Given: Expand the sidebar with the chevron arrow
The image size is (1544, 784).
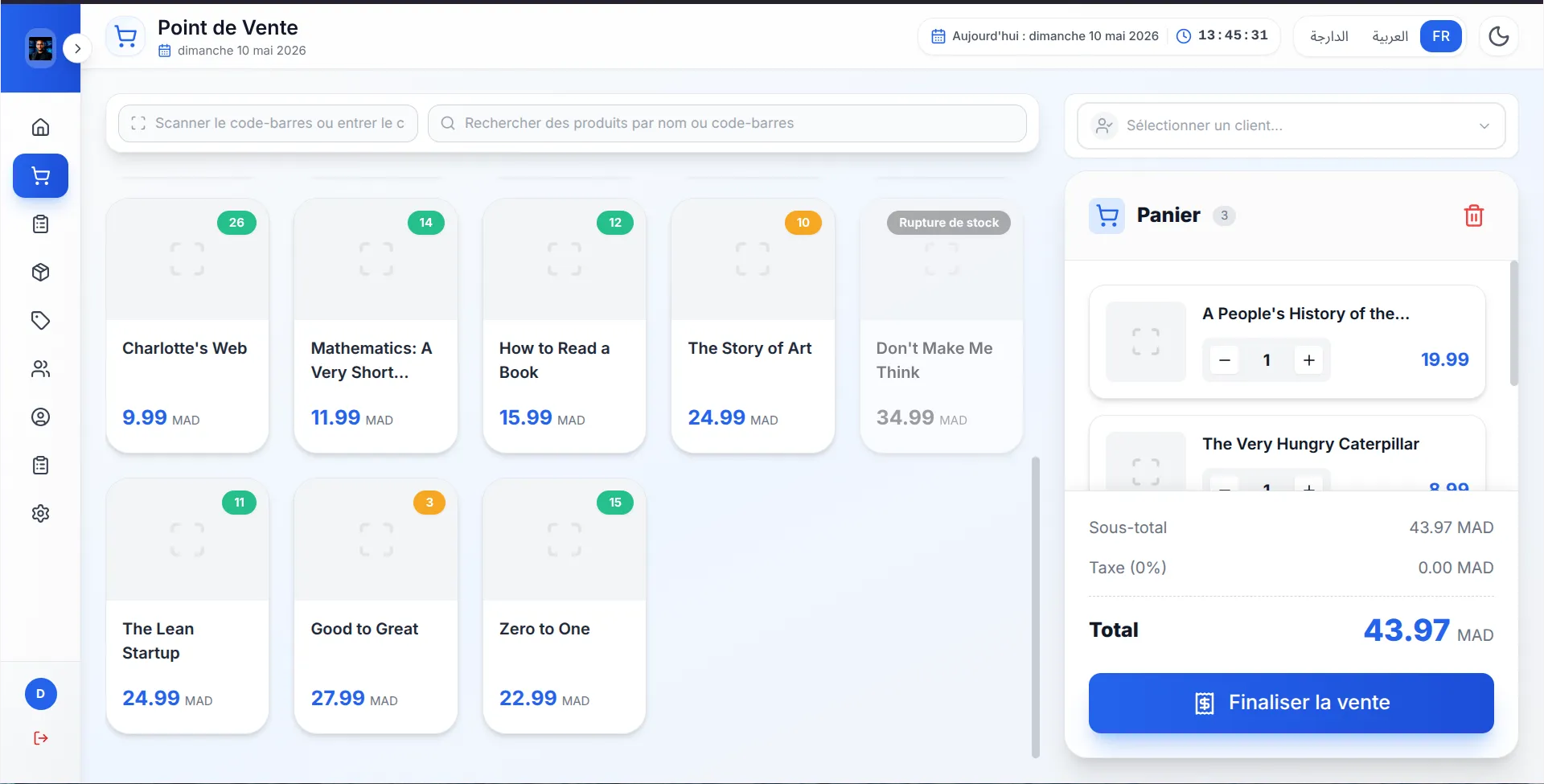Looking at the screenshot, I should click(x=77, y=48).
